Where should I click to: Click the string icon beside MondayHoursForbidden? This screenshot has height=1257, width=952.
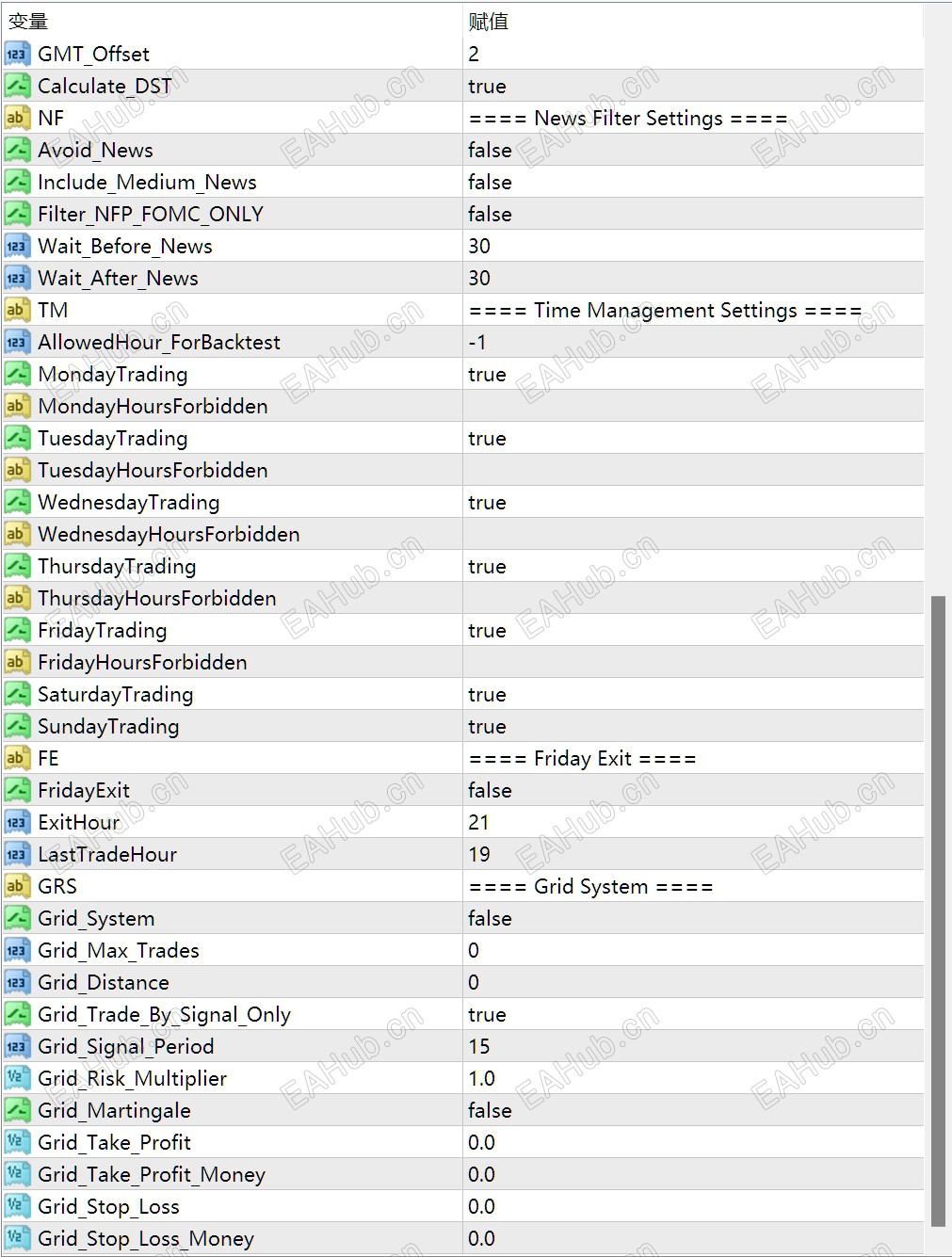click(17, 406)
